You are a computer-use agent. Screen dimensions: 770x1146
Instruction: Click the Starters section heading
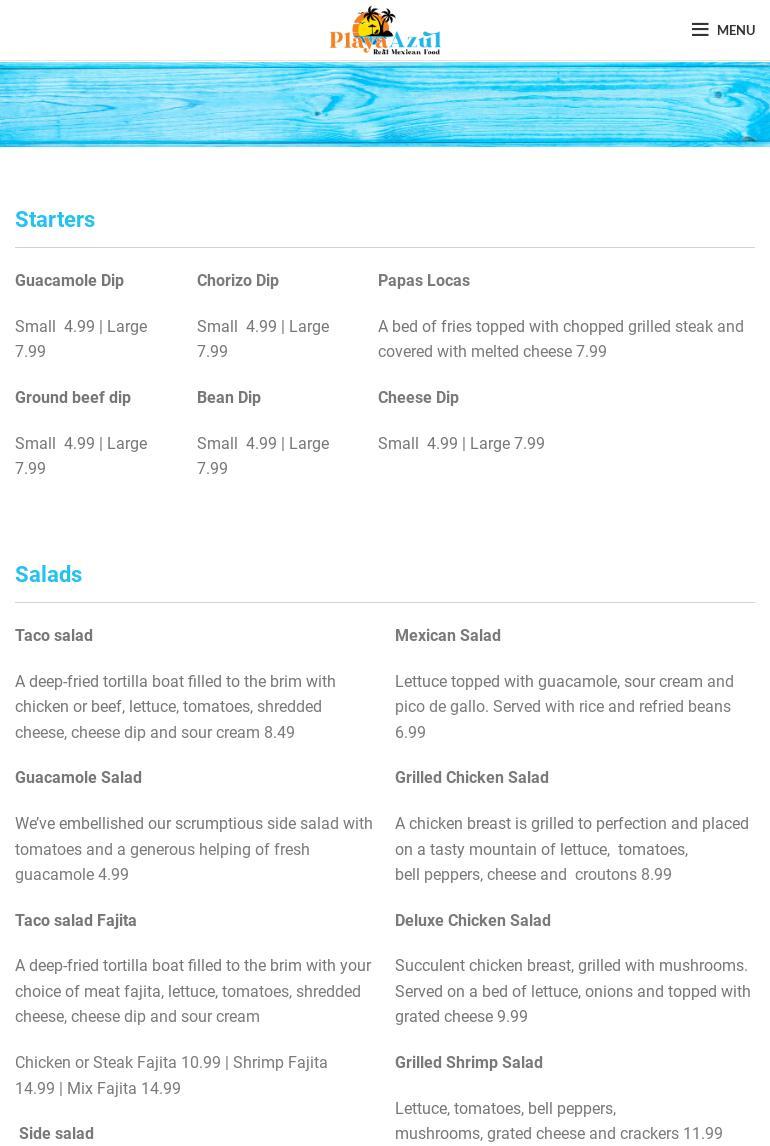(x=55, y=219)
